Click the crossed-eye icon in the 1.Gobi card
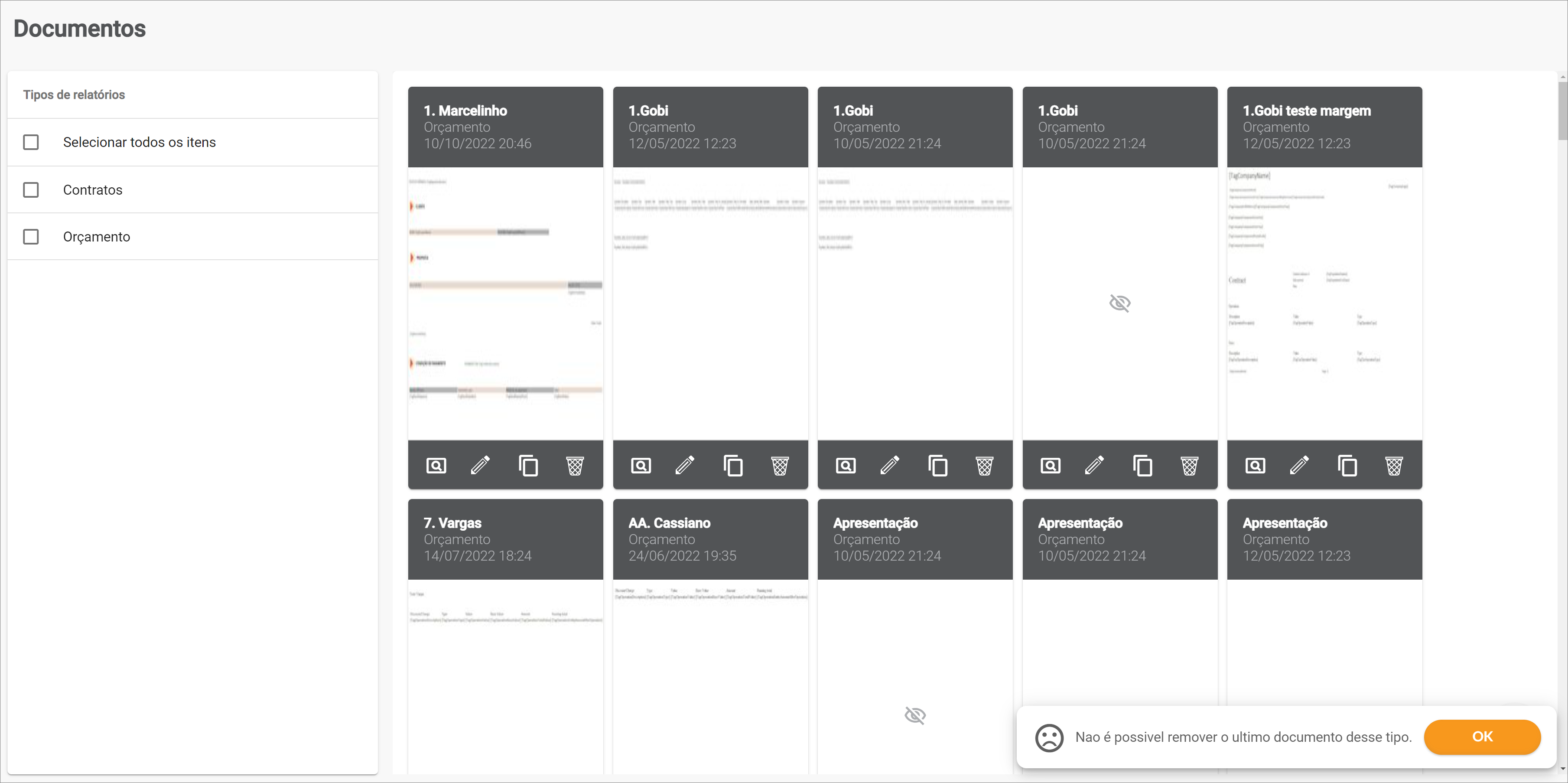Image resolution: width=1568 pixels, height=783 pixels. (x=1120, y=303)
